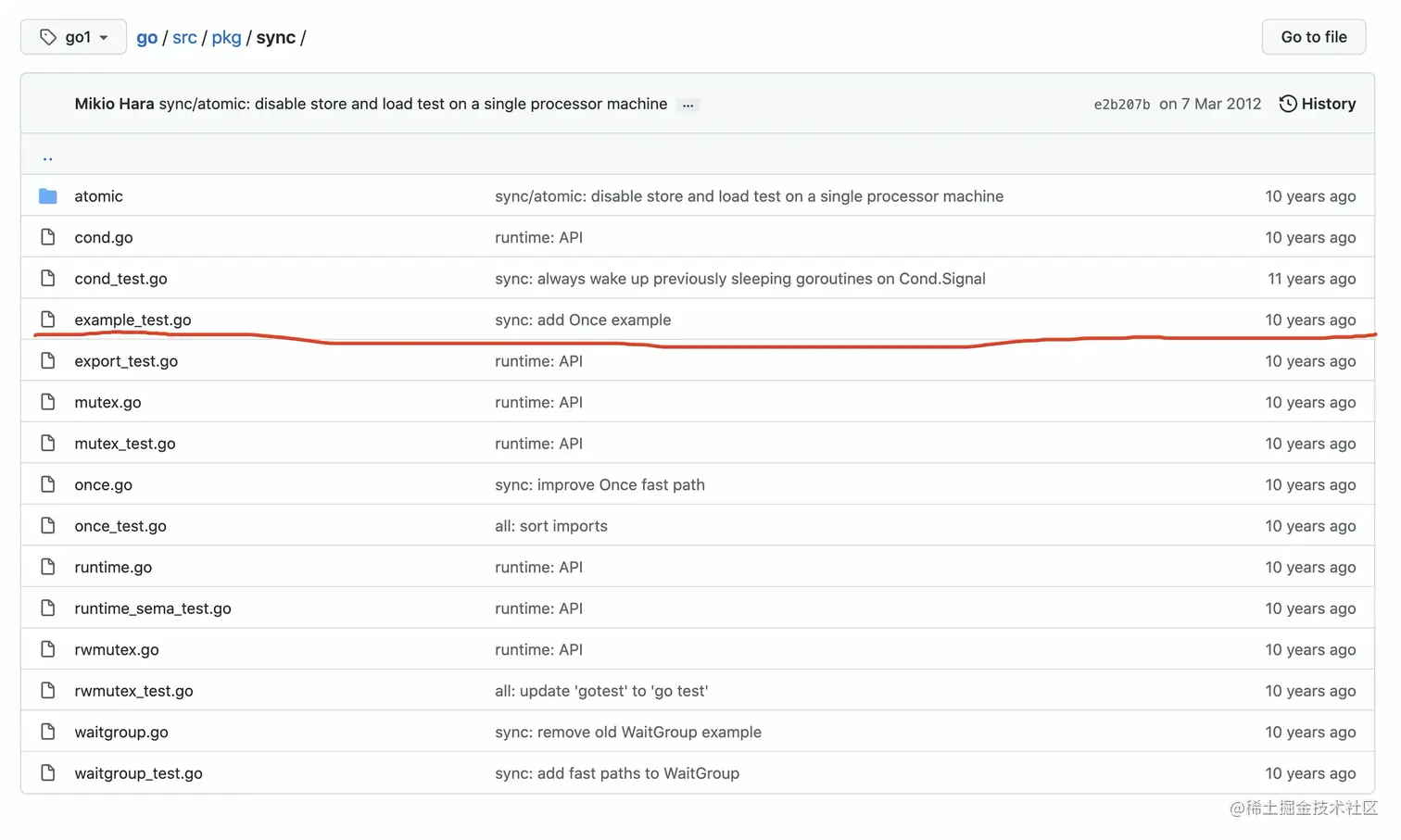Go up to parent directory (..)
Image resolution: width=1401 pixels, height=840 pixels.
pos(48,157)
